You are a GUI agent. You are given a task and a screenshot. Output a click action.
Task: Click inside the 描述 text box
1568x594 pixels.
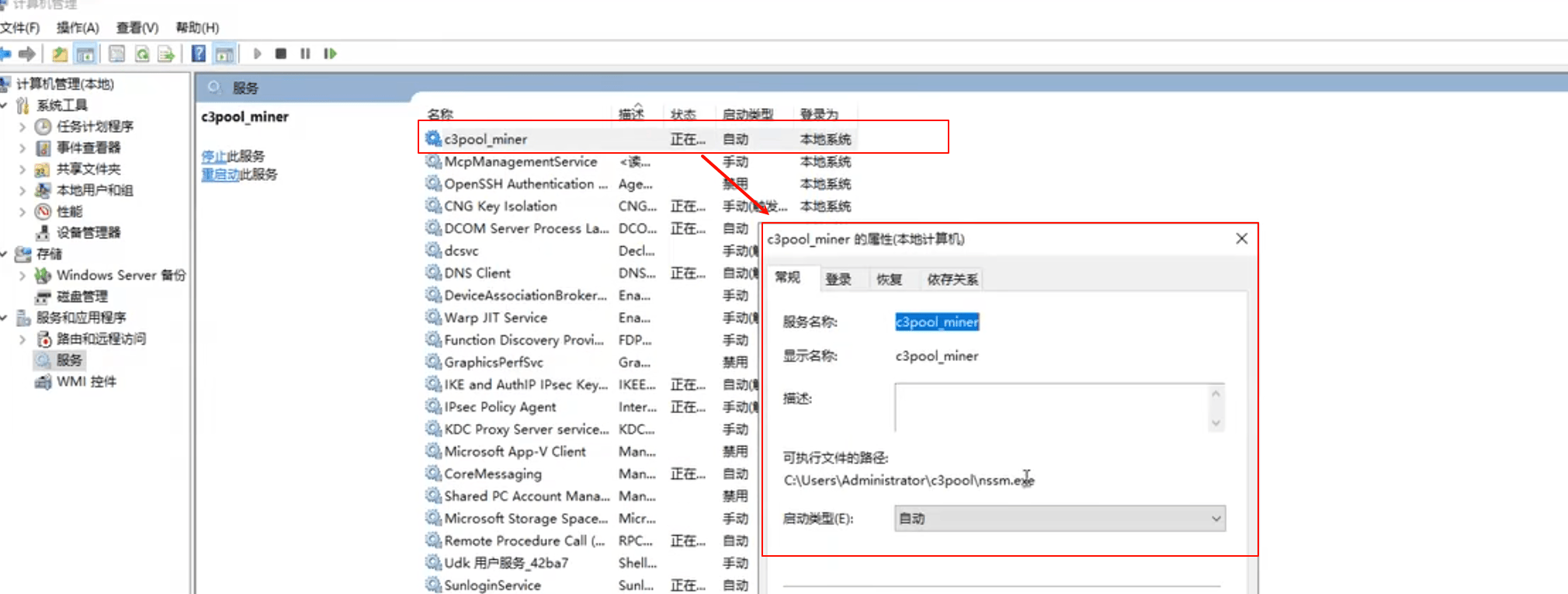(1051, 407)
